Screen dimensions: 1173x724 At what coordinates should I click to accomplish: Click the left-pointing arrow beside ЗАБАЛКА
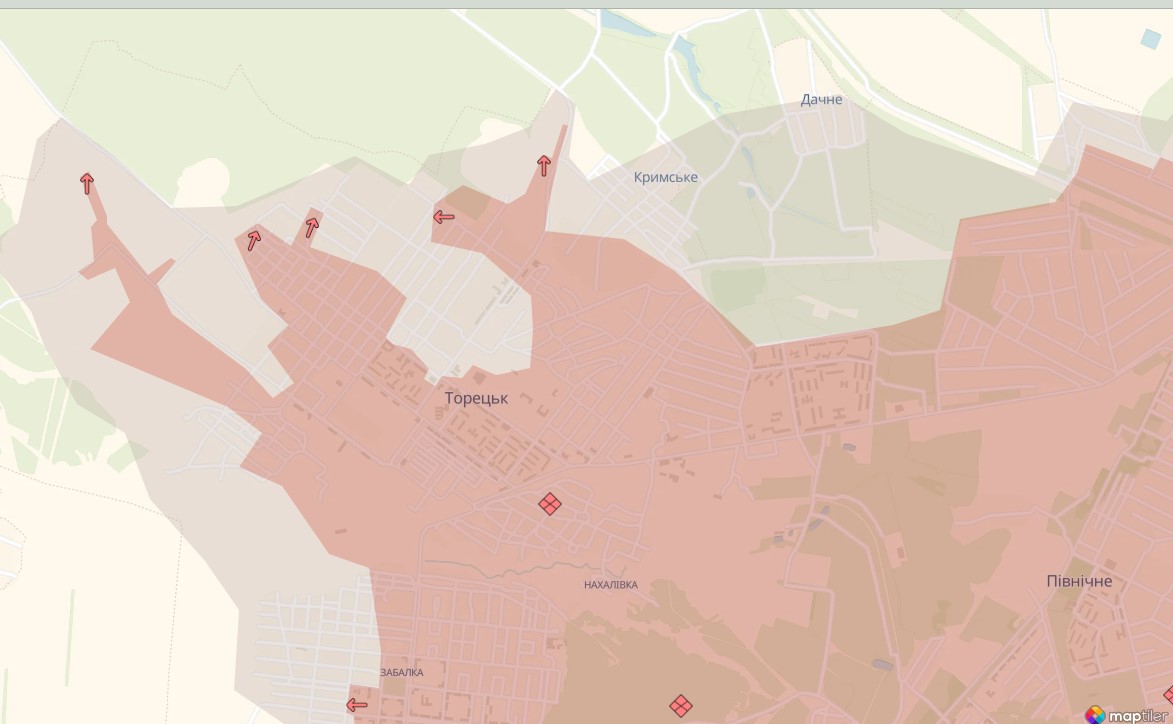[356, 705]
